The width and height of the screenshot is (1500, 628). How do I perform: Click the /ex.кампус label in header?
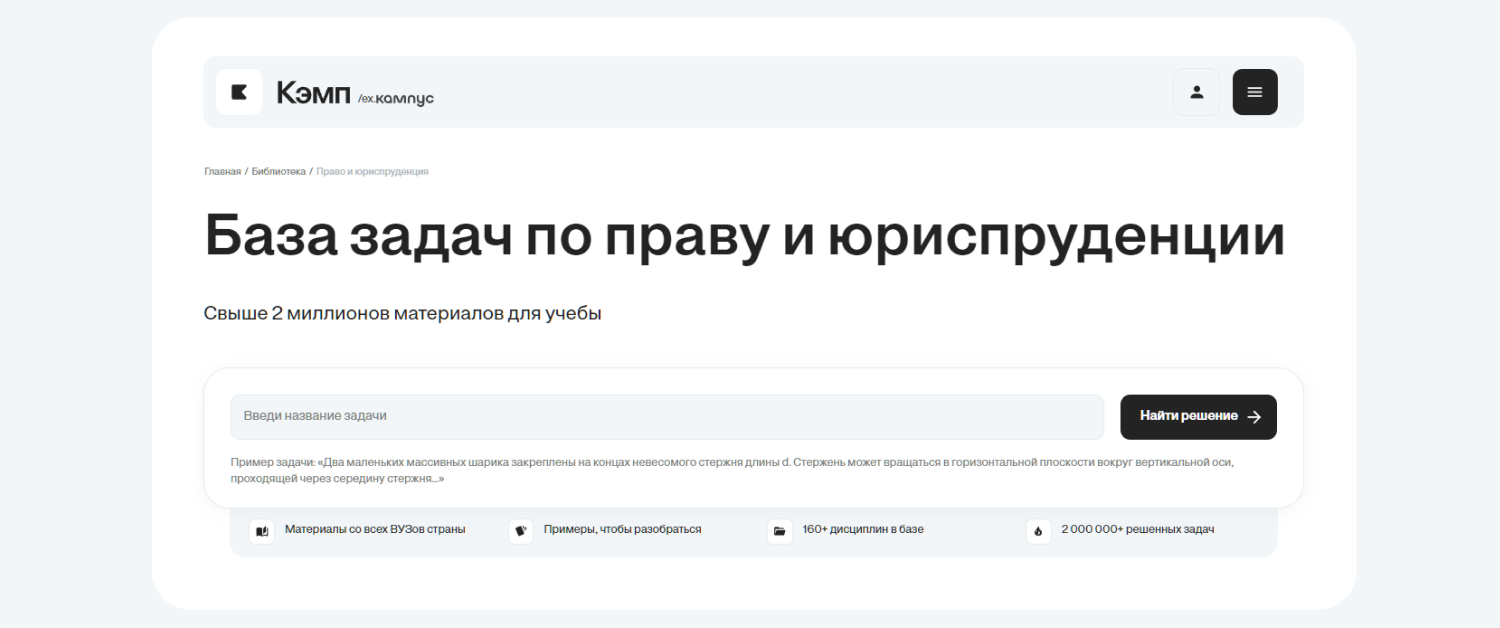[396, 98]
